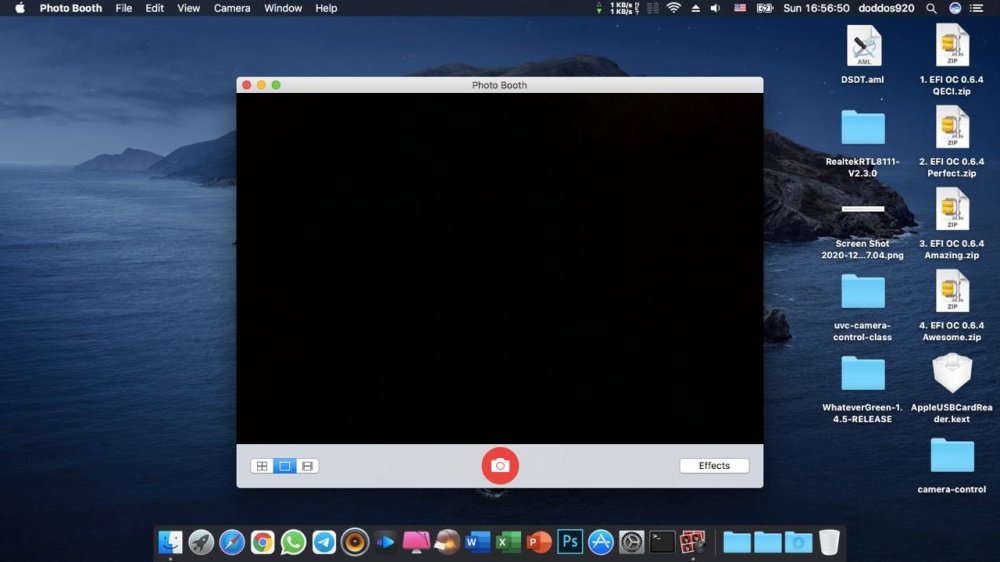Viewport: 1000px width, 562px height.
Task: Open Terminal from the Dock
Action: 662,542
